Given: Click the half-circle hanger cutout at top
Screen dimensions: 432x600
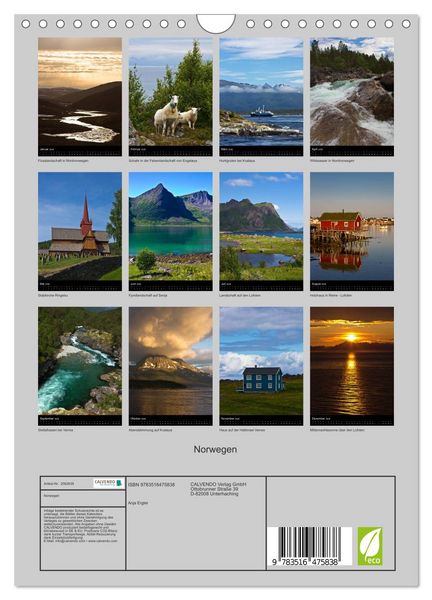Looking at the screenshot, I should click(216, 23).
